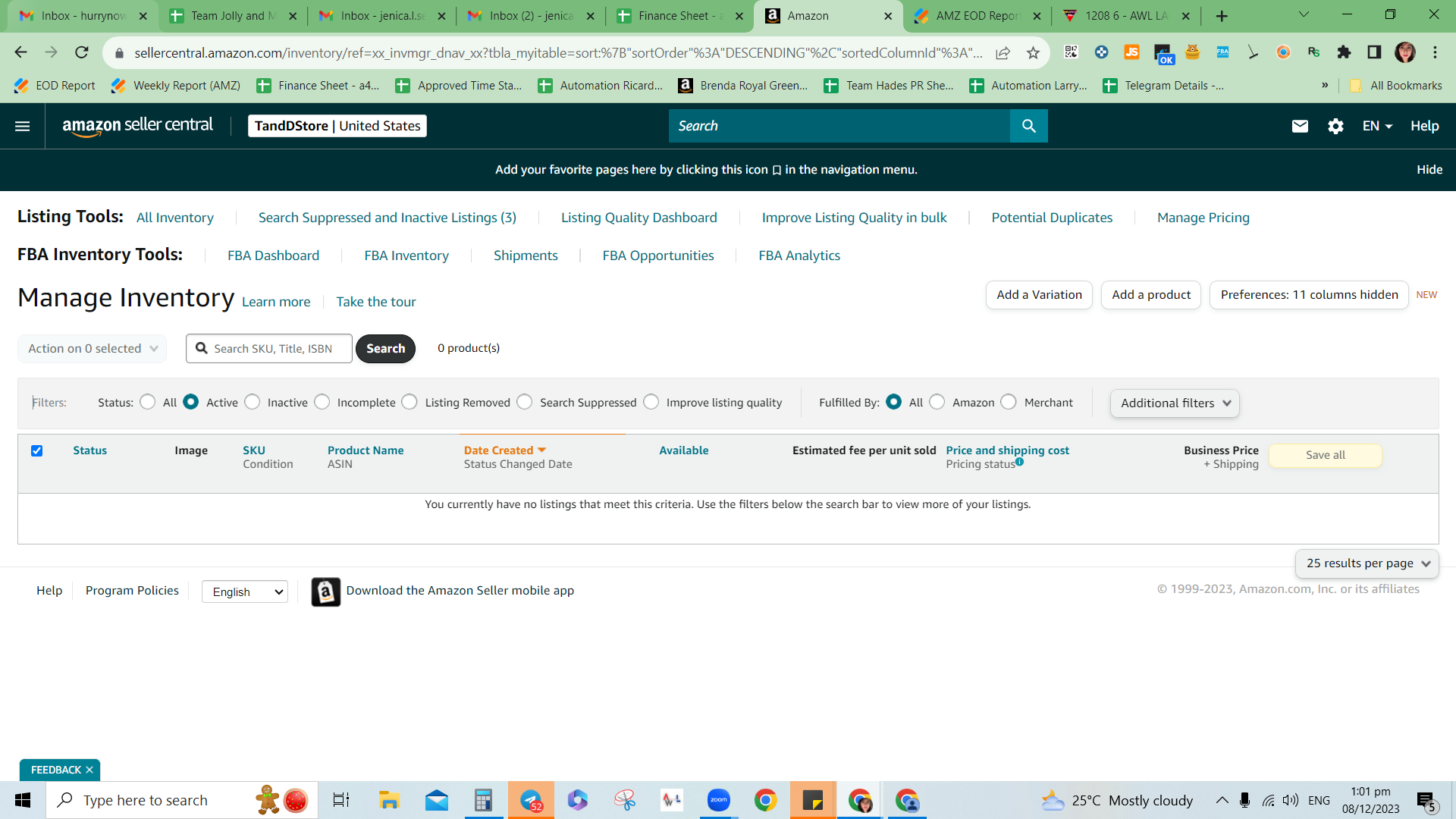Open the Take the tour link
This screenshot has height=819, width=1456.
tap(376, 302)
